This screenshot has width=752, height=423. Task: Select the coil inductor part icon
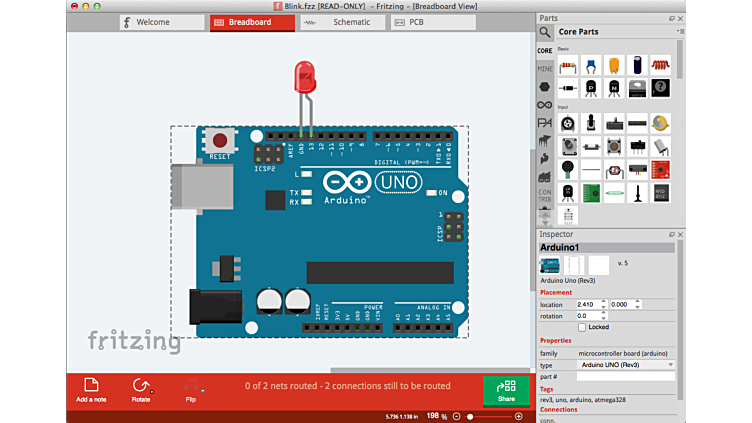(x=661, y=65)
